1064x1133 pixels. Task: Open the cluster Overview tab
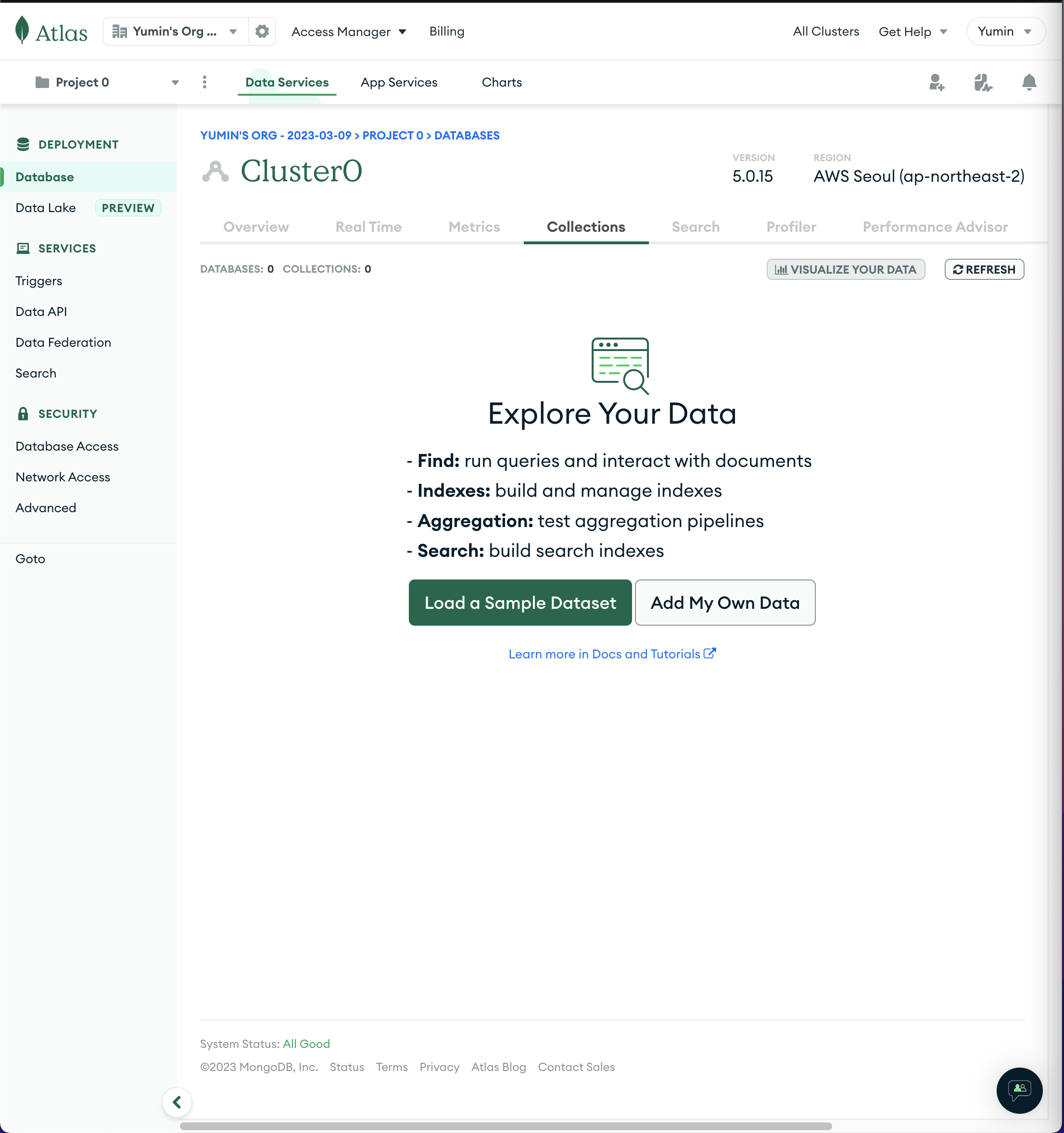[256, 227]
